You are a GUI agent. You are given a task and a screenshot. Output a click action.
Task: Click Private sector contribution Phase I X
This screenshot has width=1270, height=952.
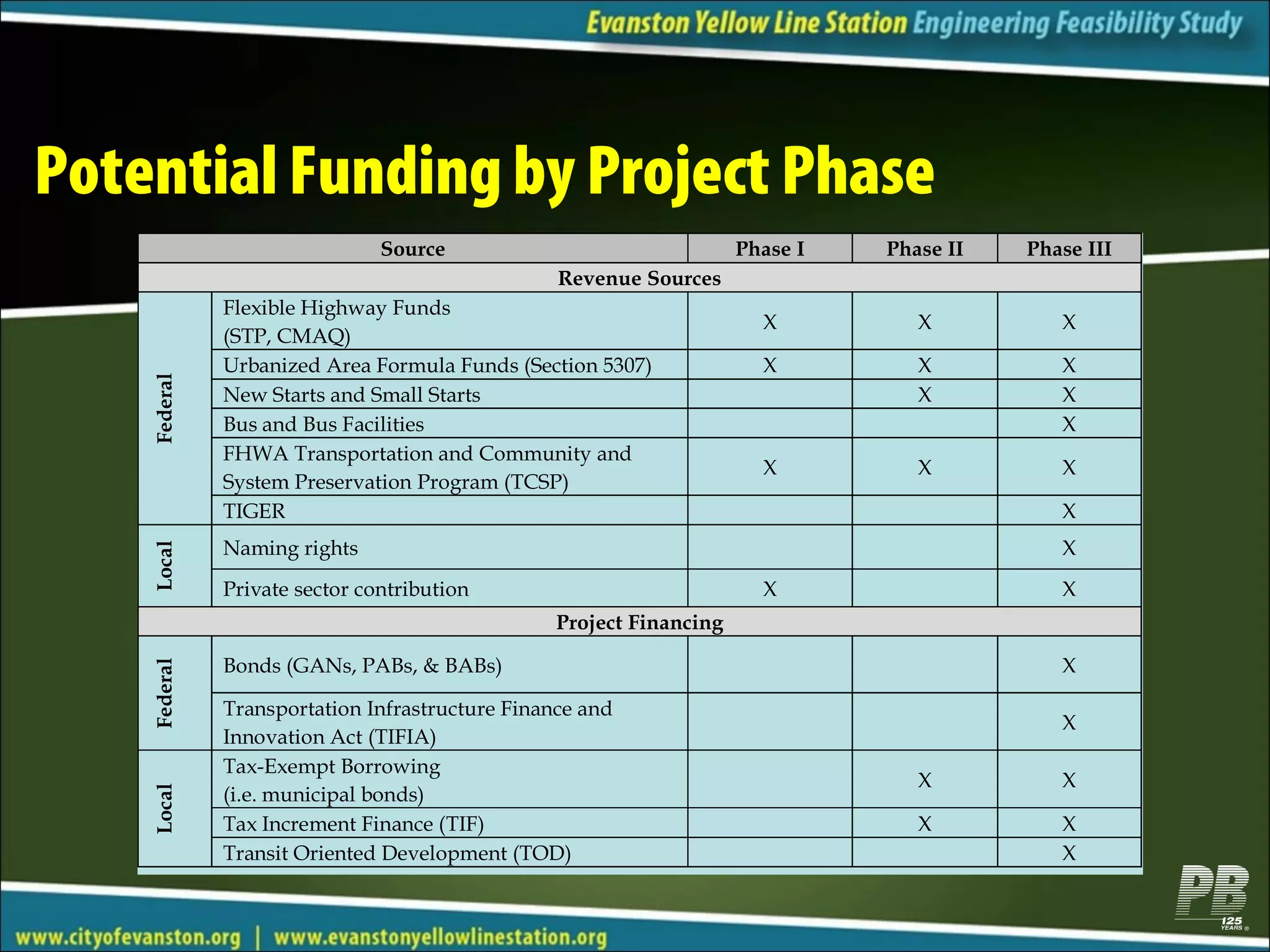(770, 588)
